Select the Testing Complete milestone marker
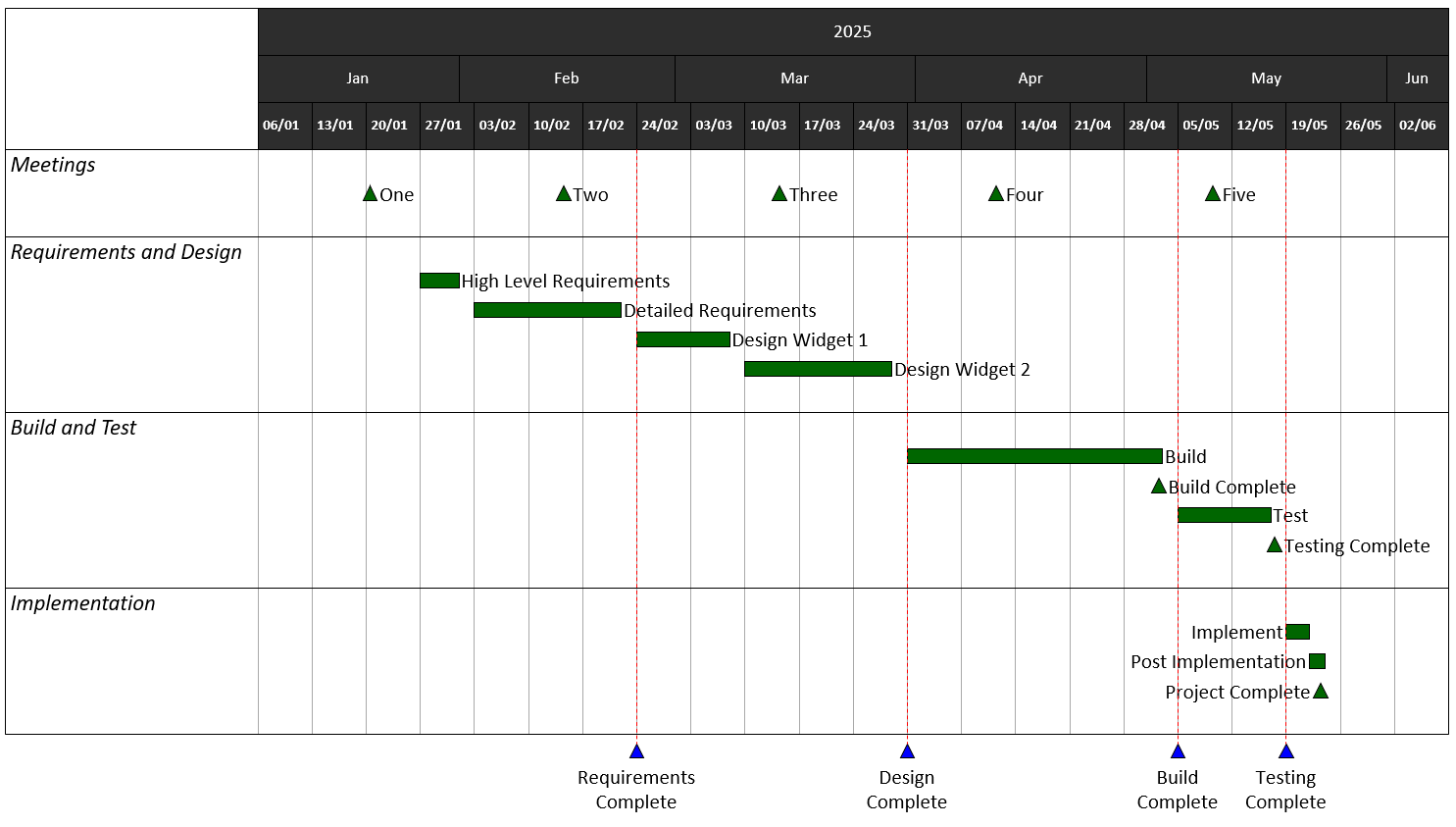1456x827 pixels. pos(1273,545)
